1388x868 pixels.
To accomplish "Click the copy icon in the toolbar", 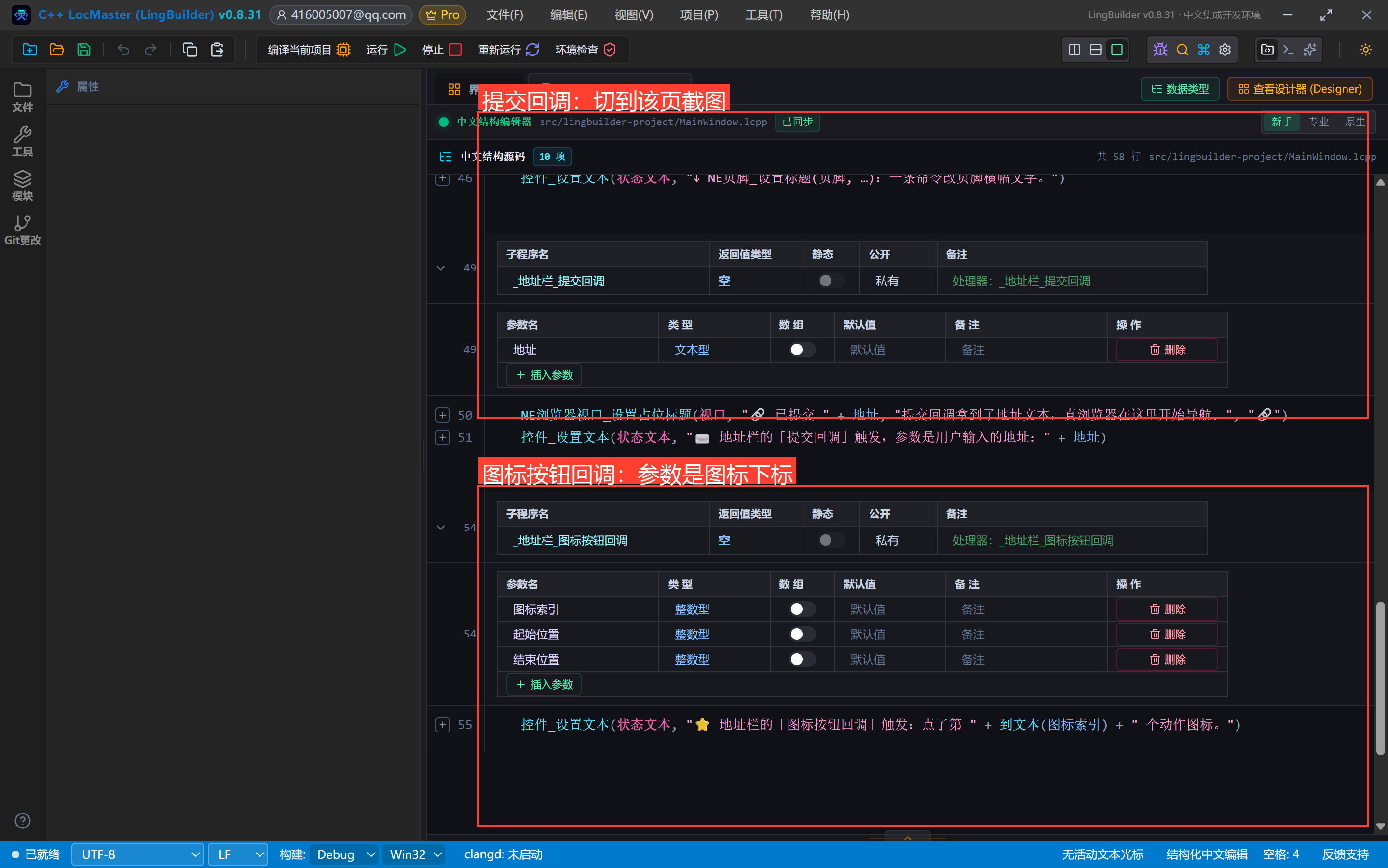I will (x=190, y=50).
